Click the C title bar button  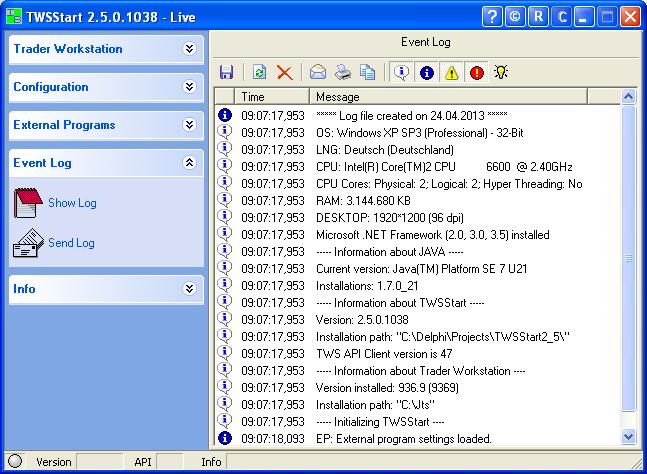pos(562,17)
